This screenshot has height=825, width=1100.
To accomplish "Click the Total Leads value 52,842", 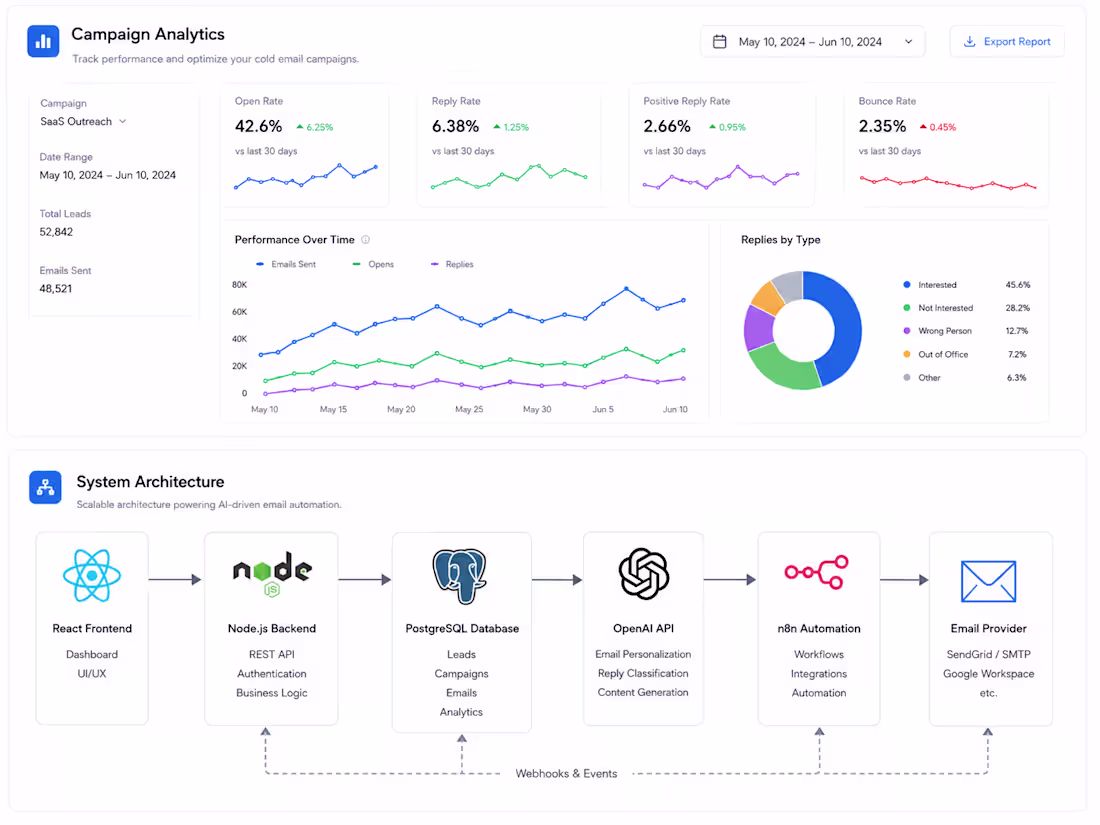I will (x=56, y=232).
